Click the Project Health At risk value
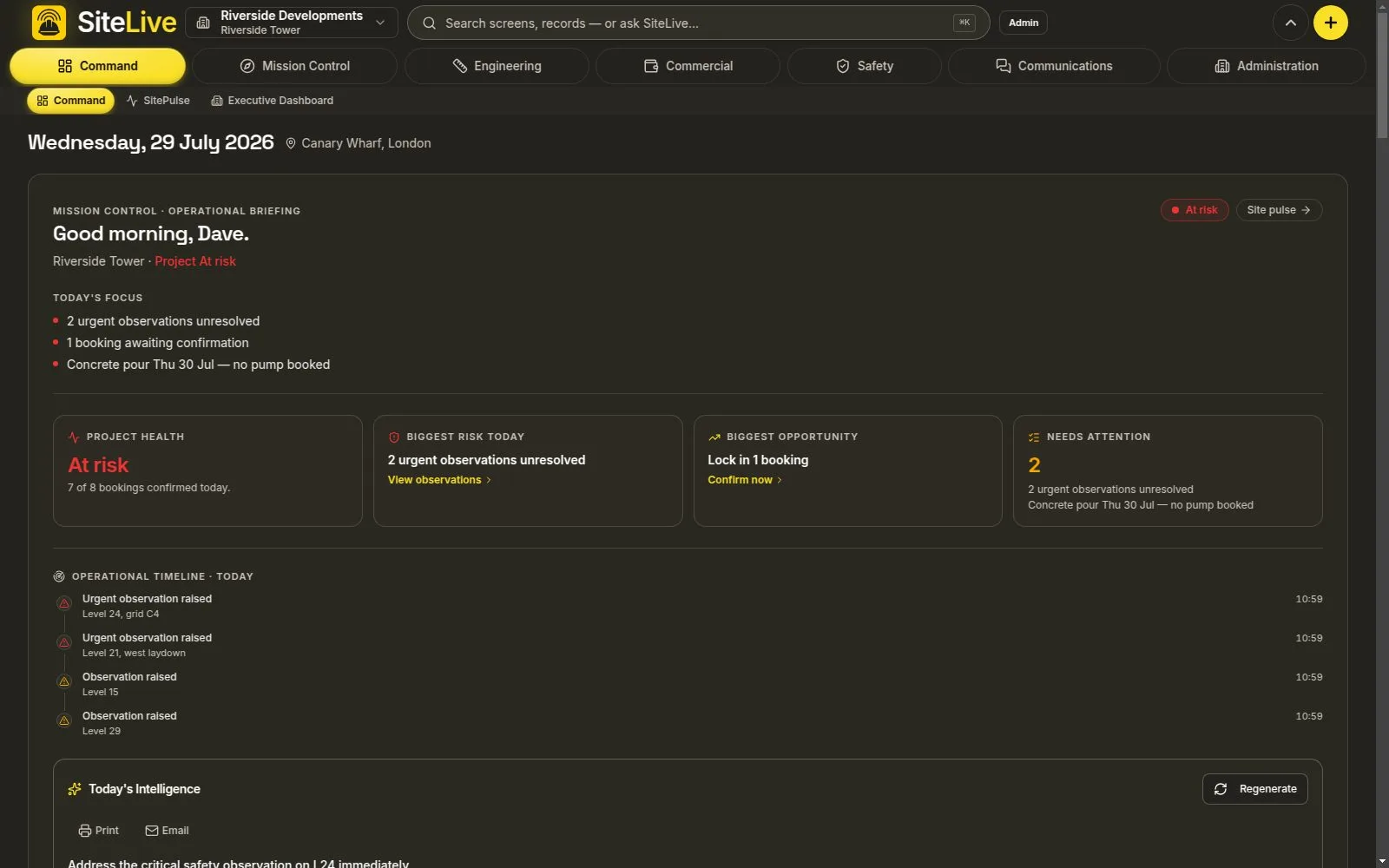Viewport: 1389px width, 868px height. (x=98, y=465)
